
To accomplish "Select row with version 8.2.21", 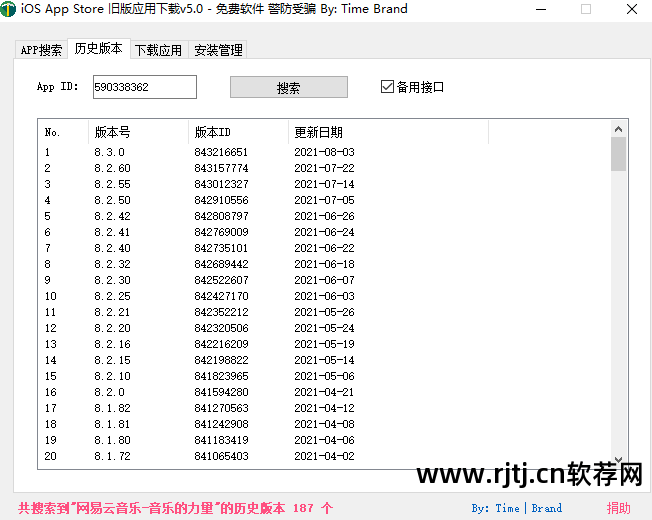I will pyautogui.click(x=324, y=312).
